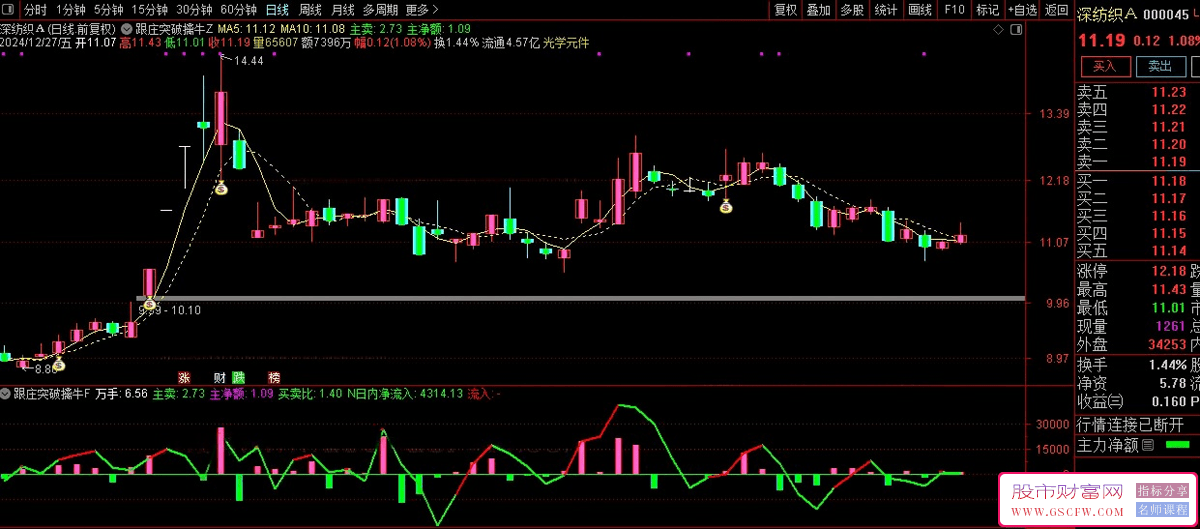Click the MA10: 11.08 indicator value

click(313, 30)
